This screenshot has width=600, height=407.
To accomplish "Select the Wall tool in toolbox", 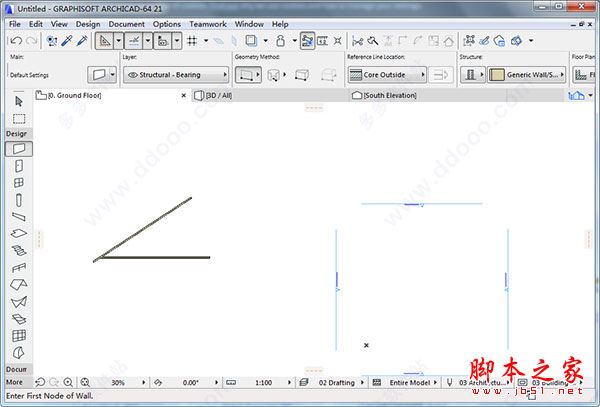I will pos(19,149).
